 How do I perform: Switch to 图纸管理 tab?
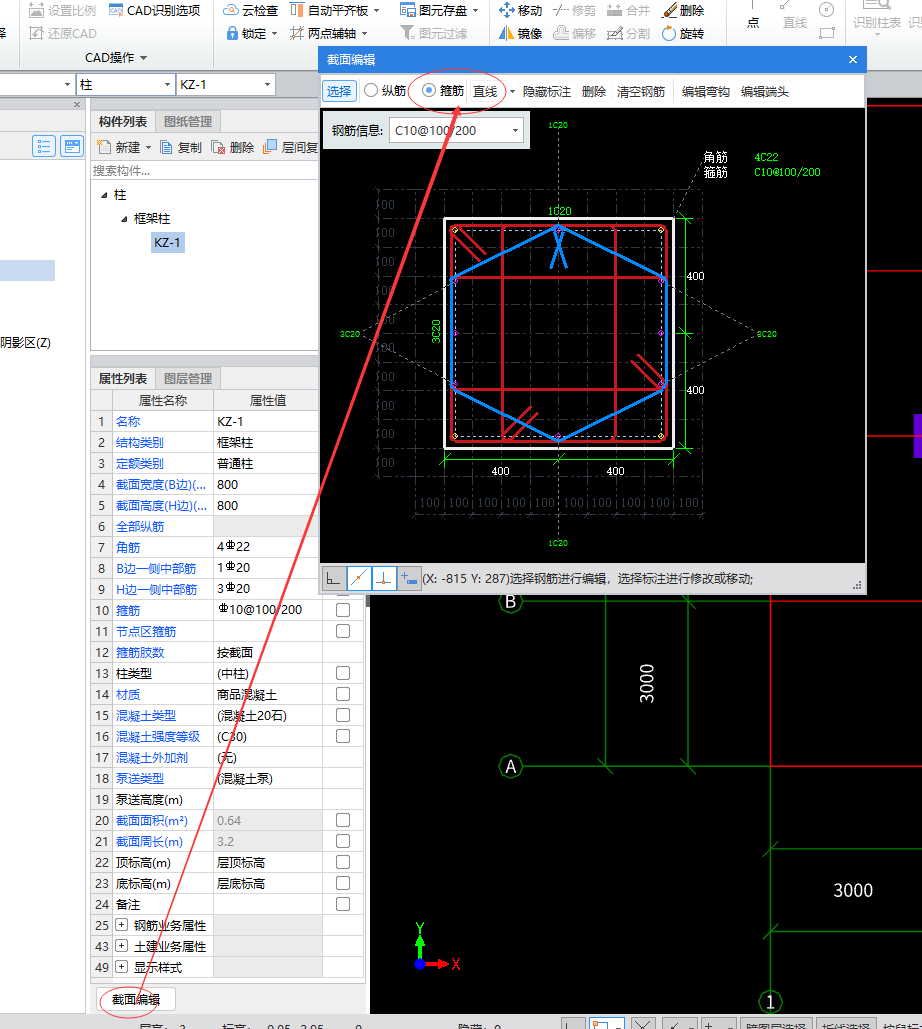click(x=188, y=121)
